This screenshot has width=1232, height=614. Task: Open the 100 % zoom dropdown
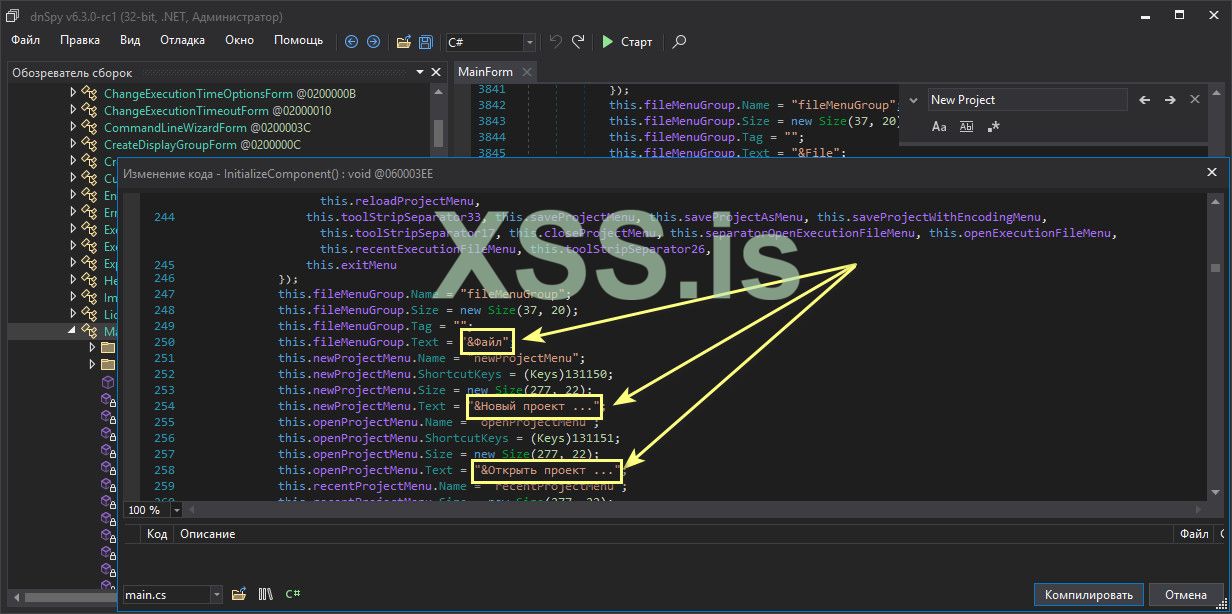[x=177, y=510]
